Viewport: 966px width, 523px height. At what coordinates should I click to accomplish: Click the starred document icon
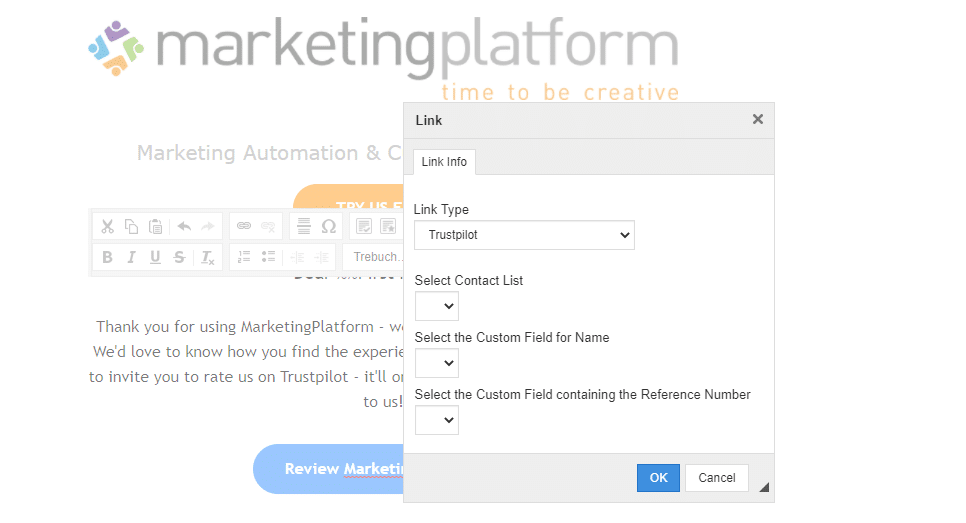[x=388, y=227]
